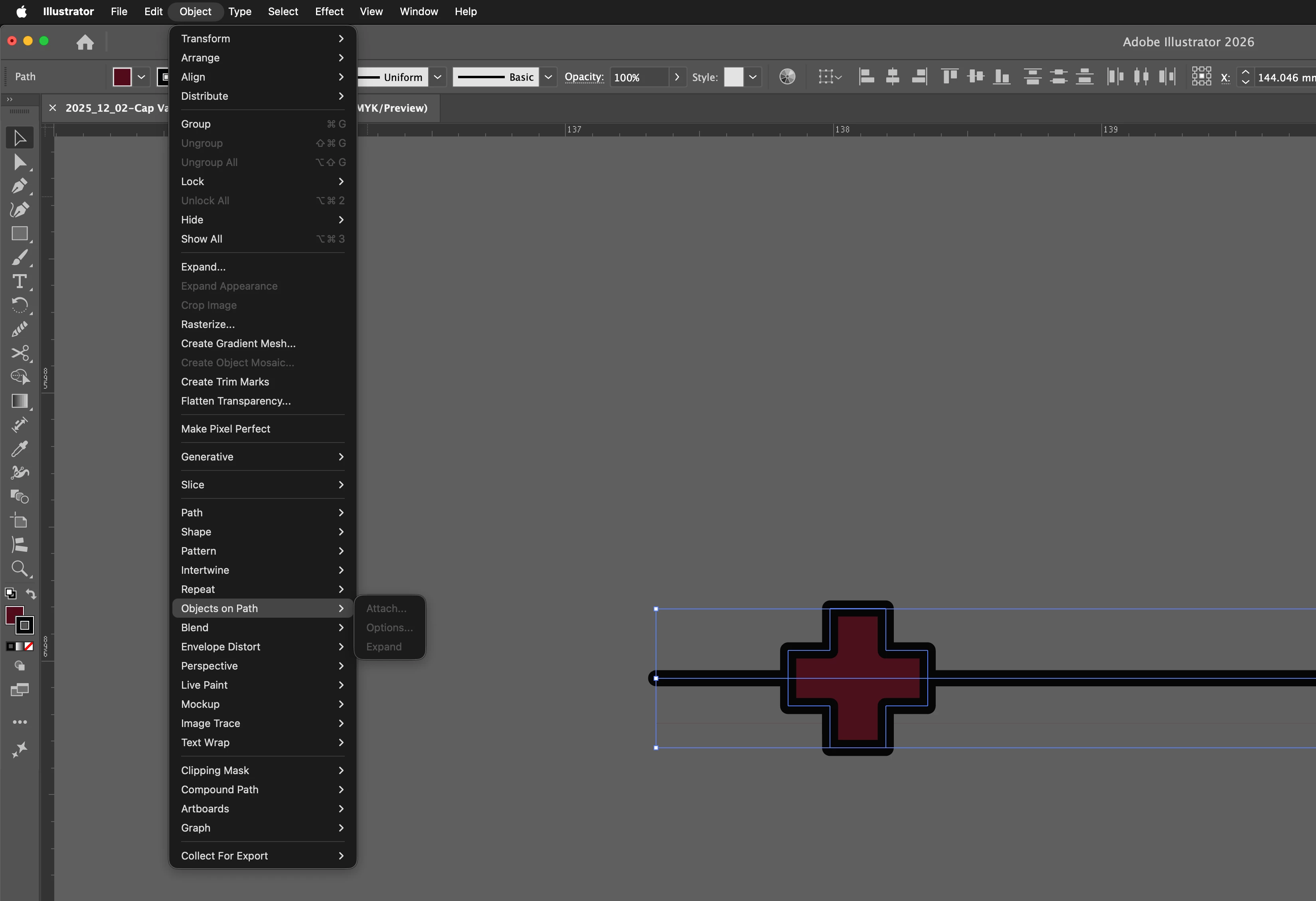Toggle the None color mode button

coord(29,646)
